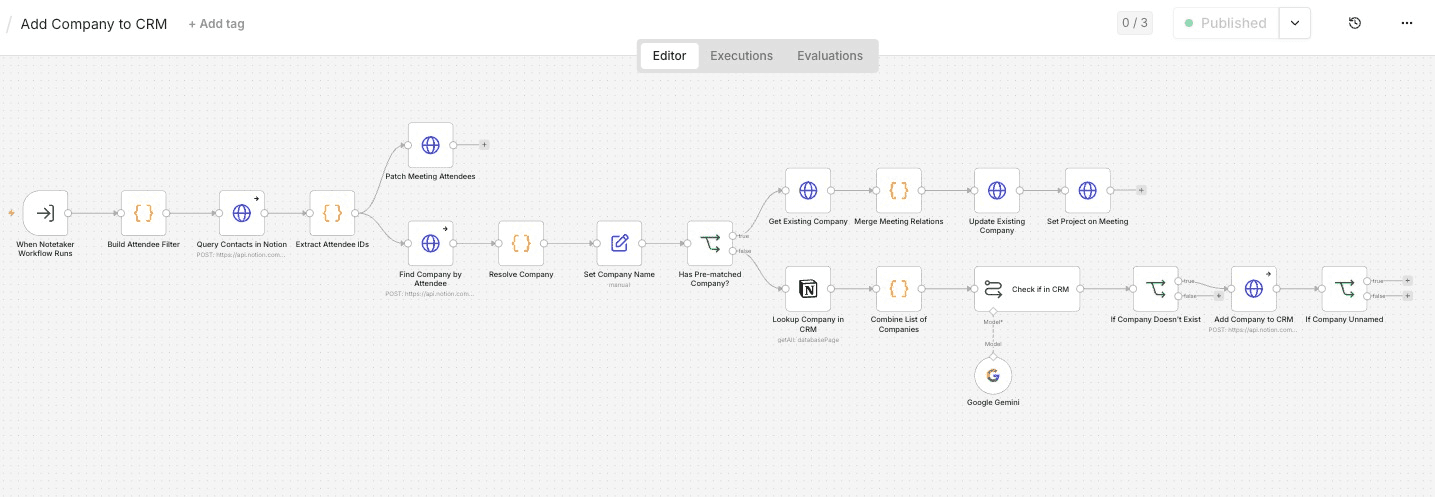Viewport: 1435px width, 497px height.
Task: Open the Set Company Name edit node
Action: [x=619, y=243]
